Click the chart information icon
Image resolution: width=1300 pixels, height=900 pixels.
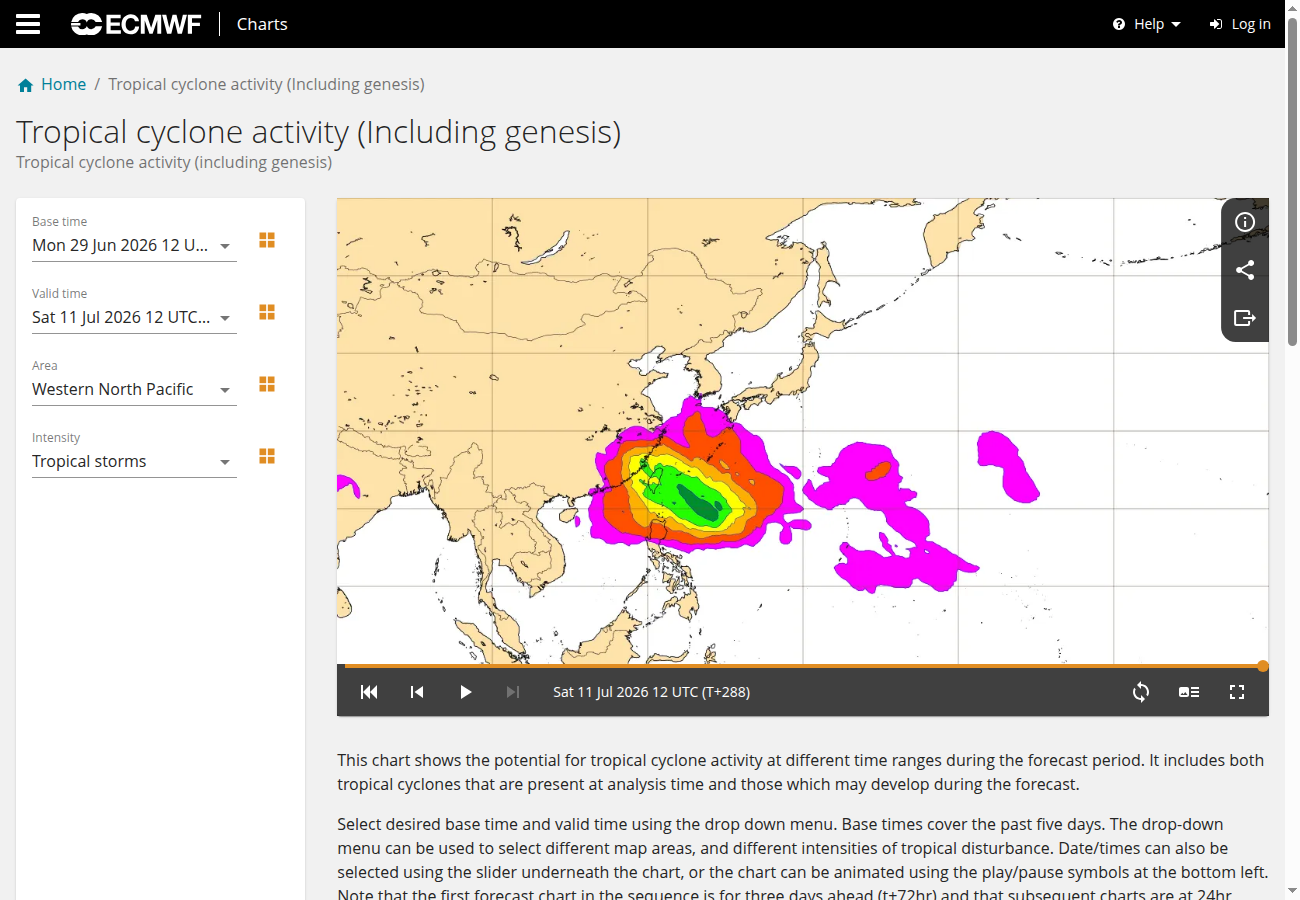coord(1245,222)
